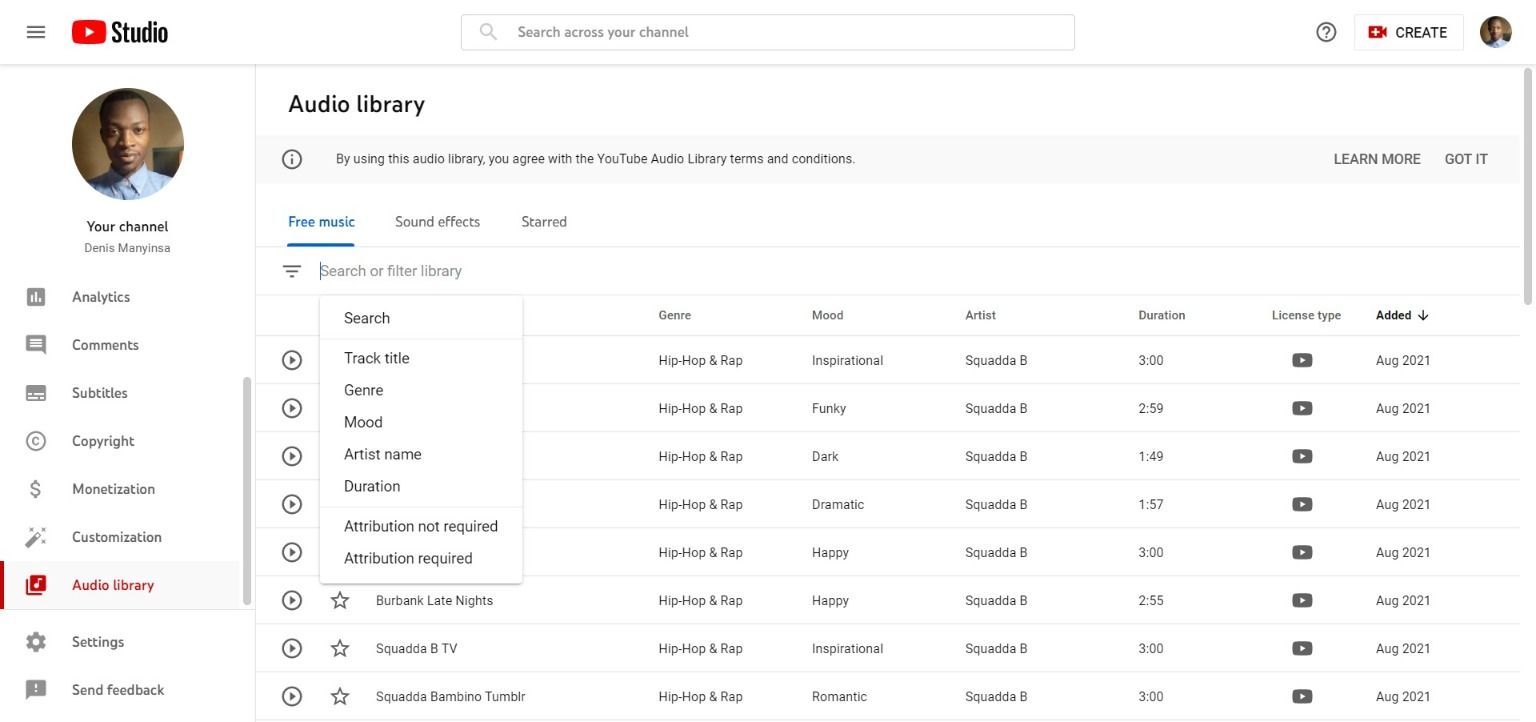The image size is (1536, 722).
Task: Play the Burbank Late Nights track
Action: click(x=291, y=600)
